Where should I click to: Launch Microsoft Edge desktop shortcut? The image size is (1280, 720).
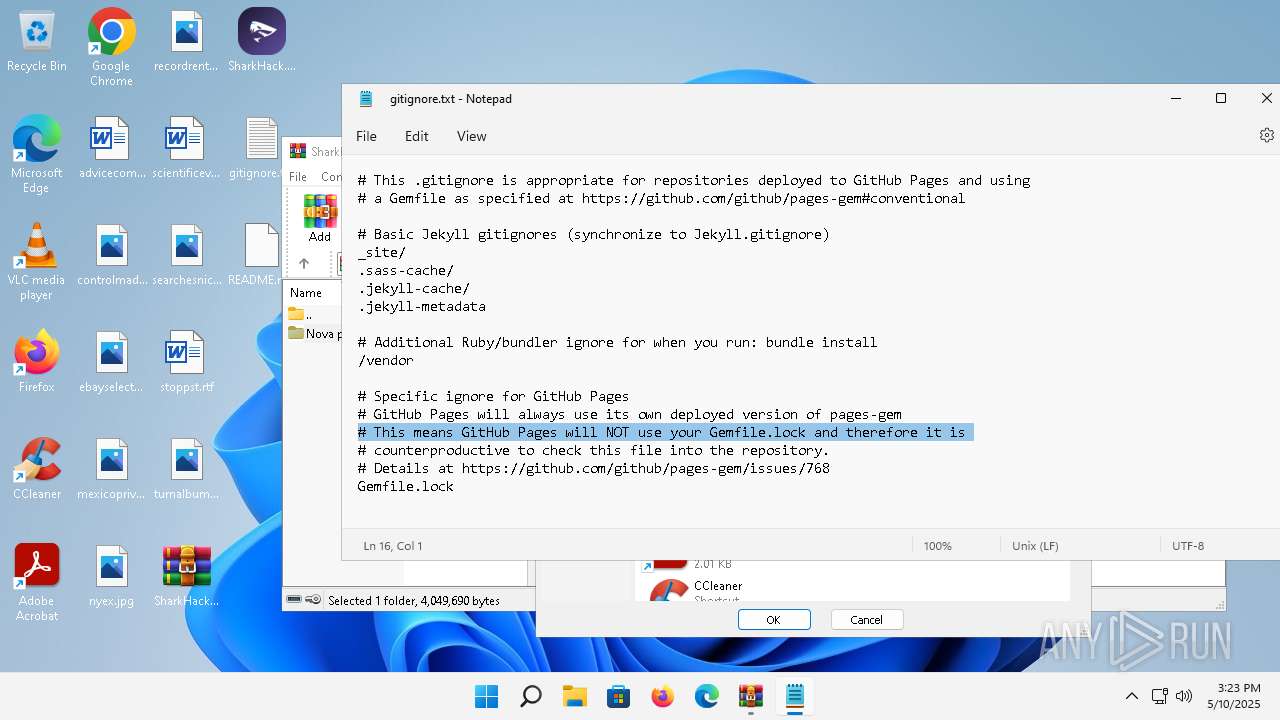[37, 153]
